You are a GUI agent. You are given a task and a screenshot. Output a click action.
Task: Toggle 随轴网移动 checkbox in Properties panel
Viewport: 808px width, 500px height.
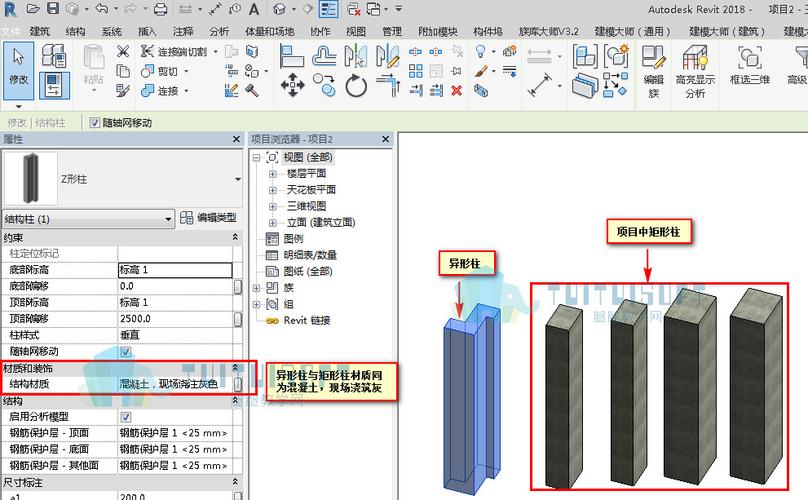(125, 352)
